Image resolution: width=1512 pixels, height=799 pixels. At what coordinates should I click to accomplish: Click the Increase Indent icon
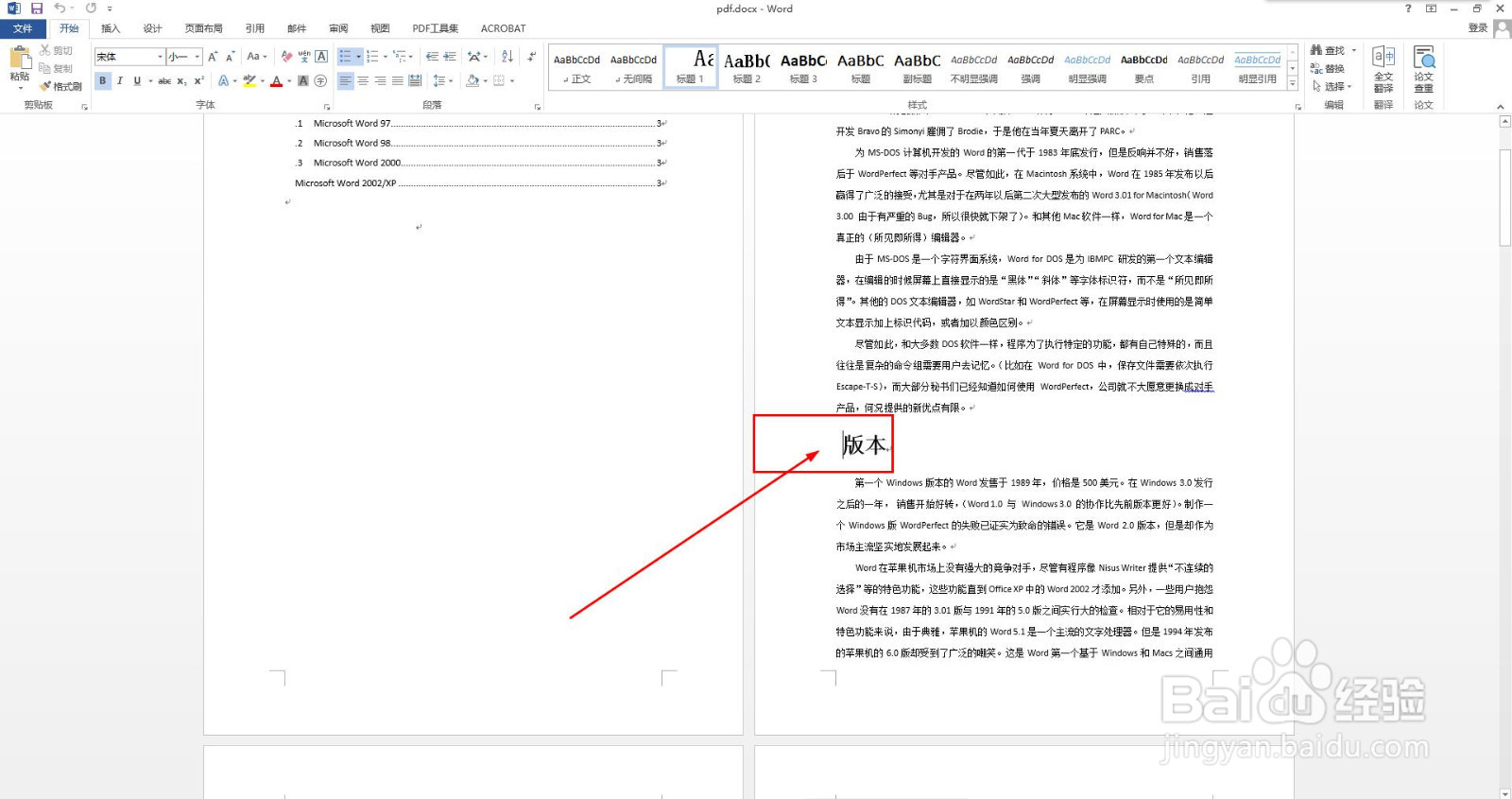click(x=450, y=57)
